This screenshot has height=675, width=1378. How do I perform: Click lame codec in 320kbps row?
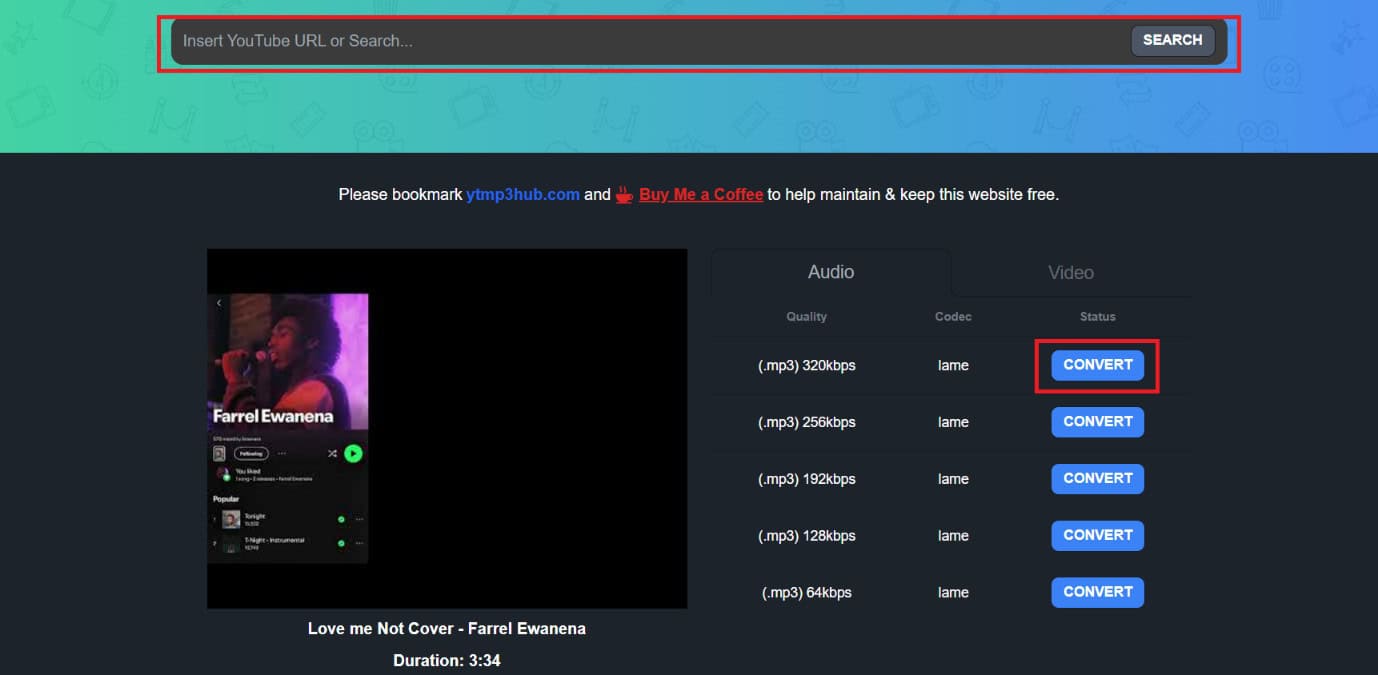tap(953, 365)
